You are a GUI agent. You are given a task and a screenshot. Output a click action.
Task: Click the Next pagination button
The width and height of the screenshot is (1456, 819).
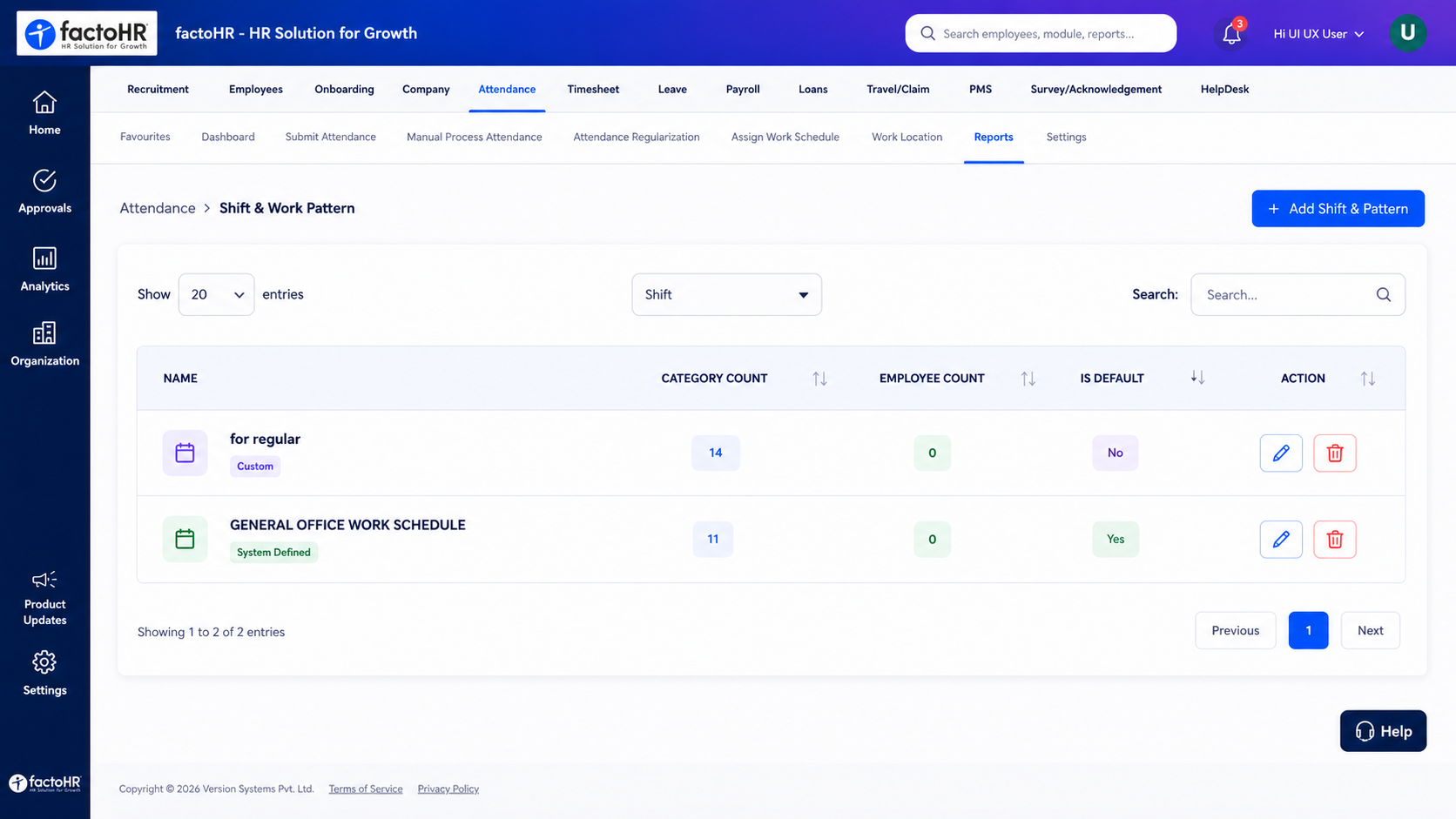click(x=1370, y=630)
